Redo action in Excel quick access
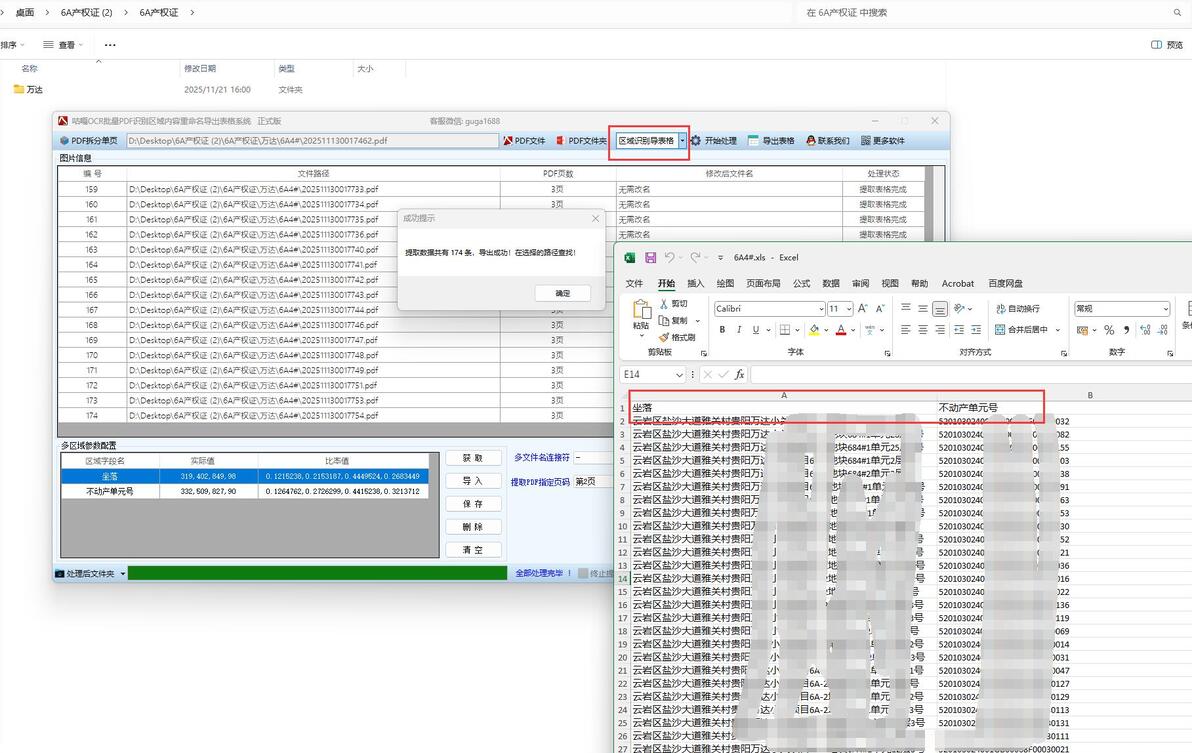The height and width of the screenshot is (753, 1192). pyautogui.click(x=695, y=258)
